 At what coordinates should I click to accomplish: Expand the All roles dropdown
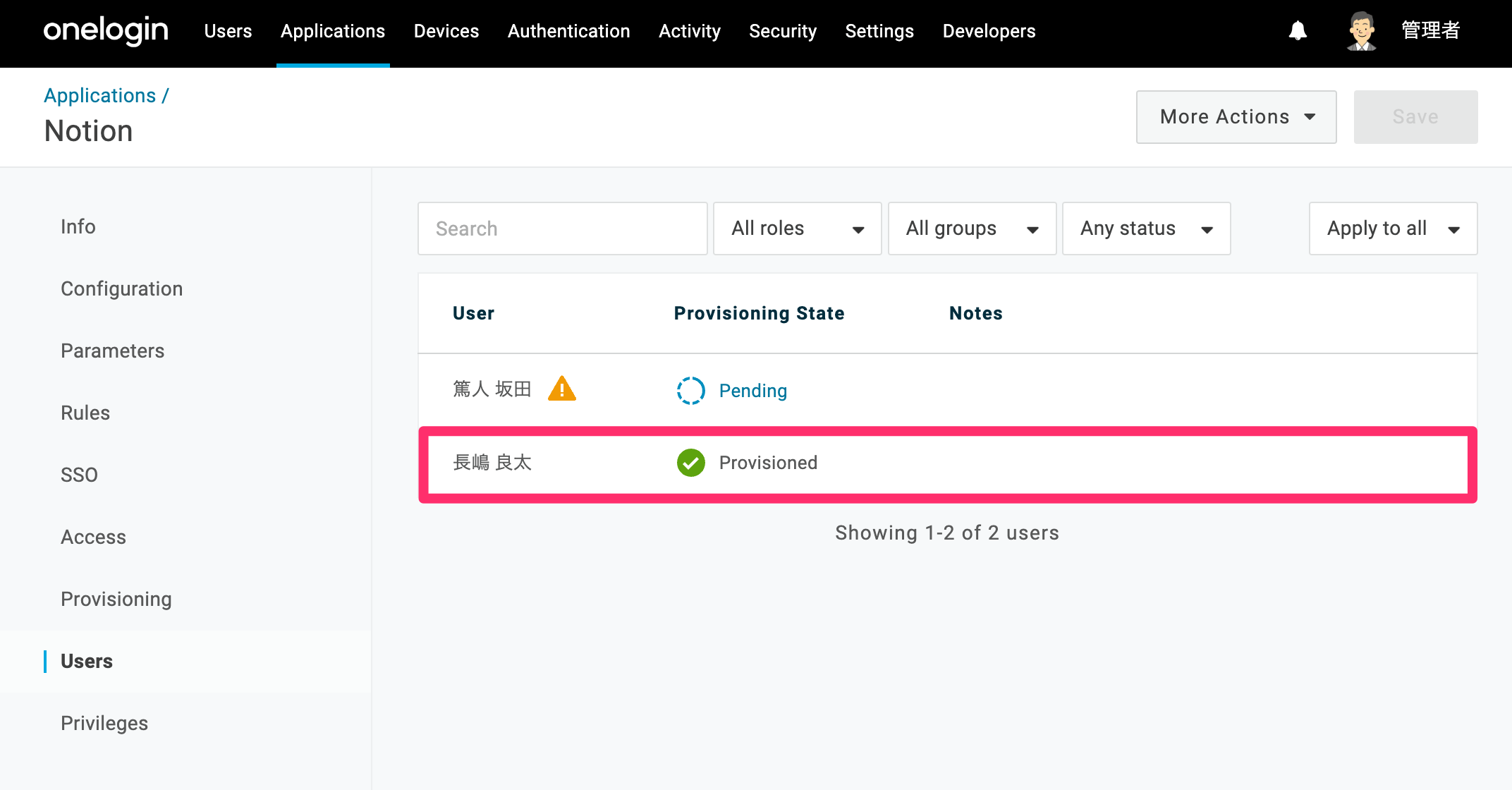(x=798, y=229)
